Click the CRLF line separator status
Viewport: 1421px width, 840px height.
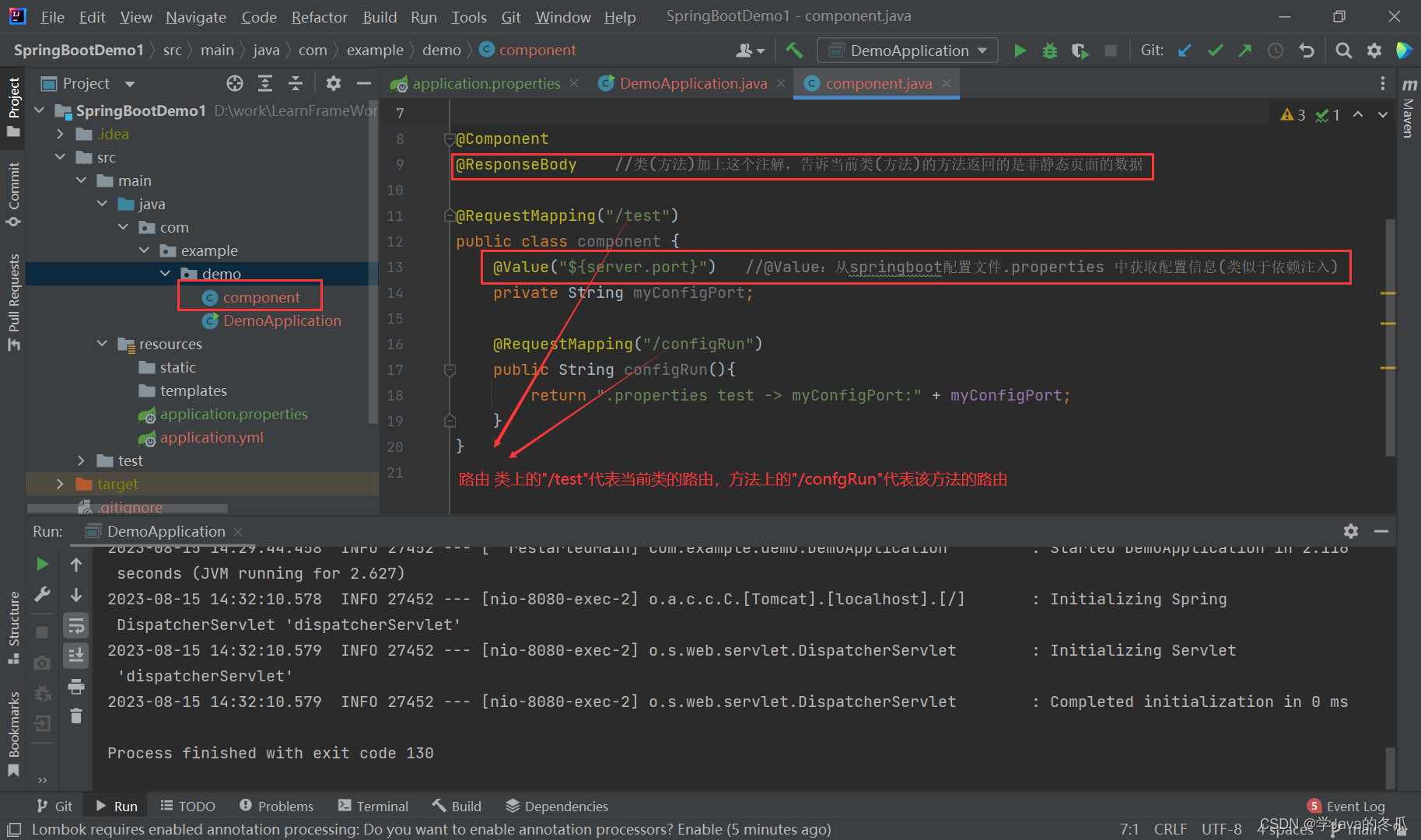1170,829
